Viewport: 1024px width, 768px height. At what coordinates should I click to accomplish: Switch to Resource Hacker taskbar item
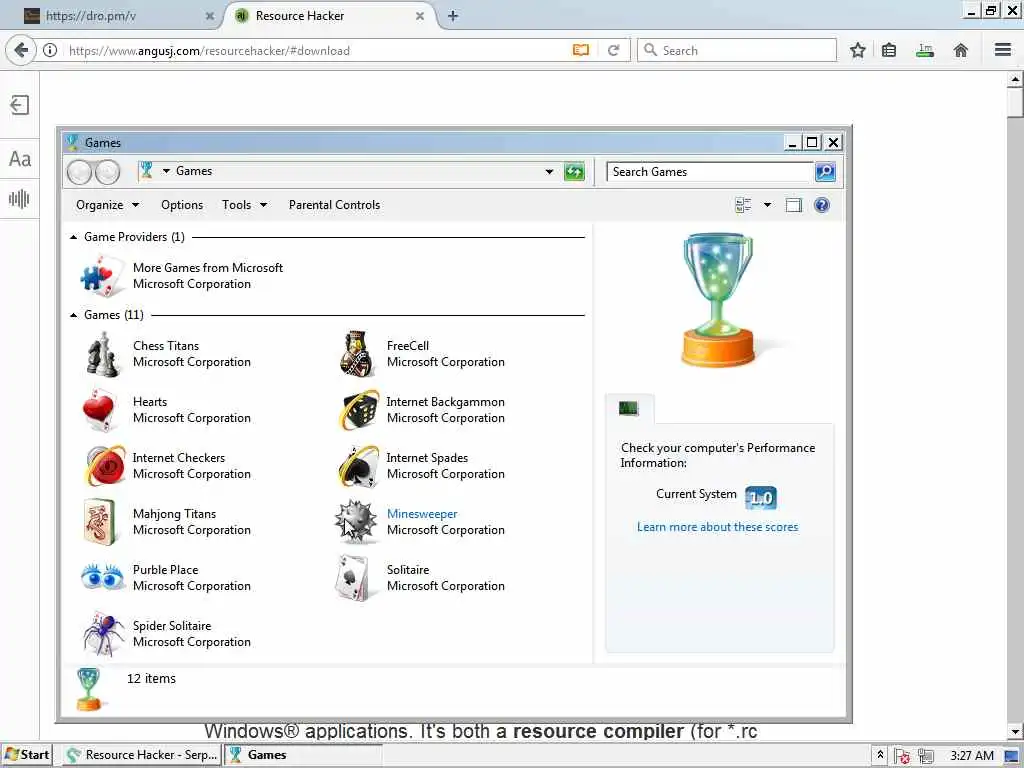coord(142,755)
